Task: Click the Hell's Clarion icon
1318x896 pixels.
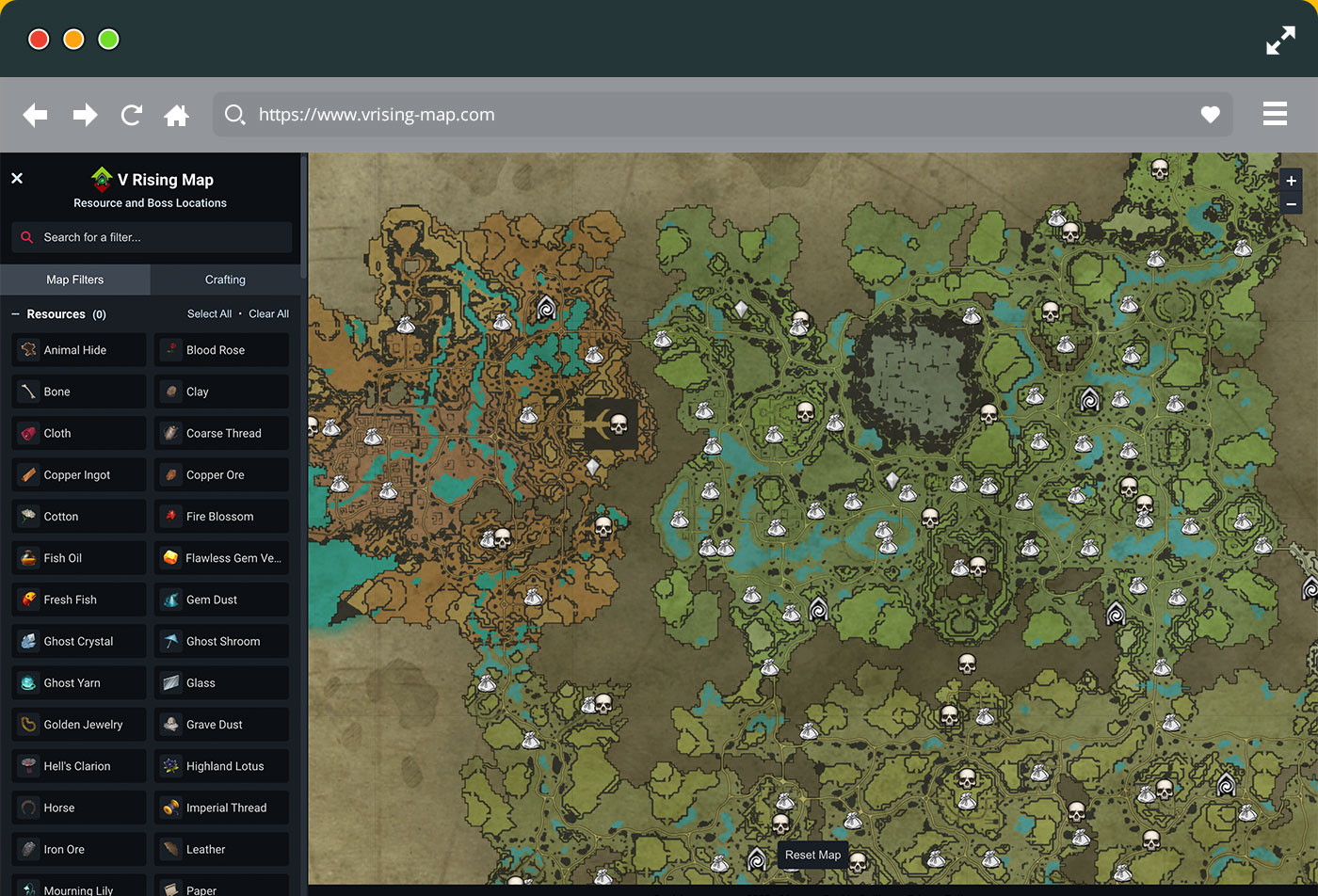Action: click(28, 765)
